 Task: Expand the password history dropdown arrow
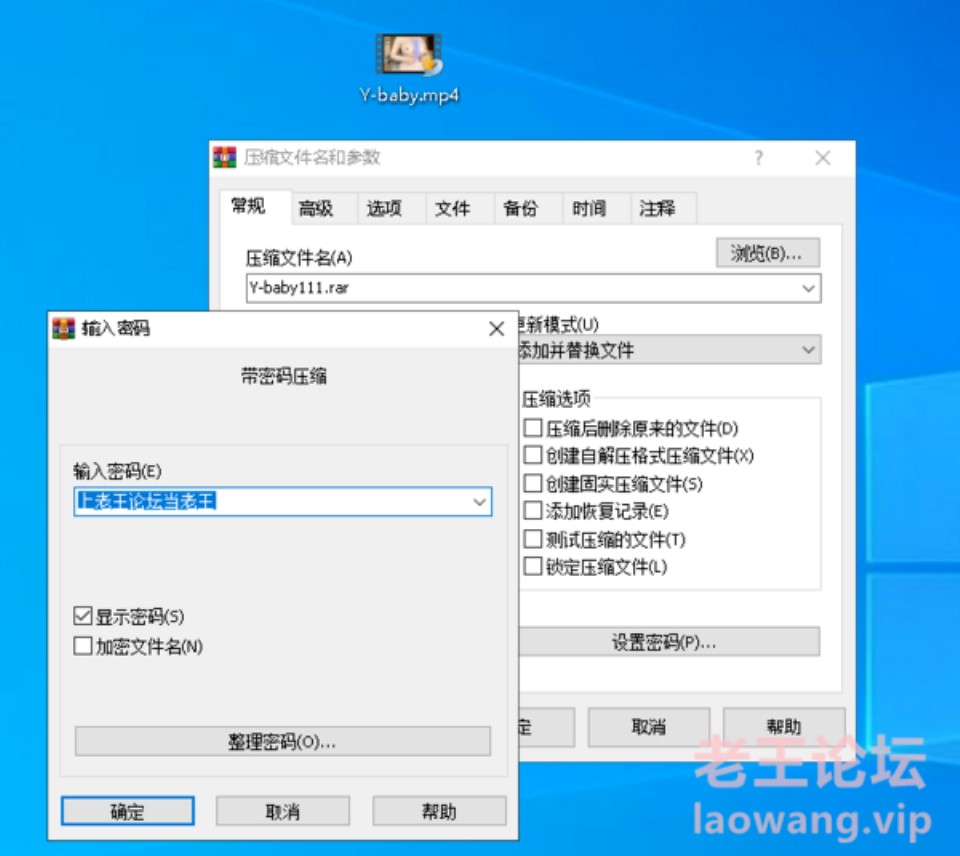pyautogui.click(x=480, y=502)
